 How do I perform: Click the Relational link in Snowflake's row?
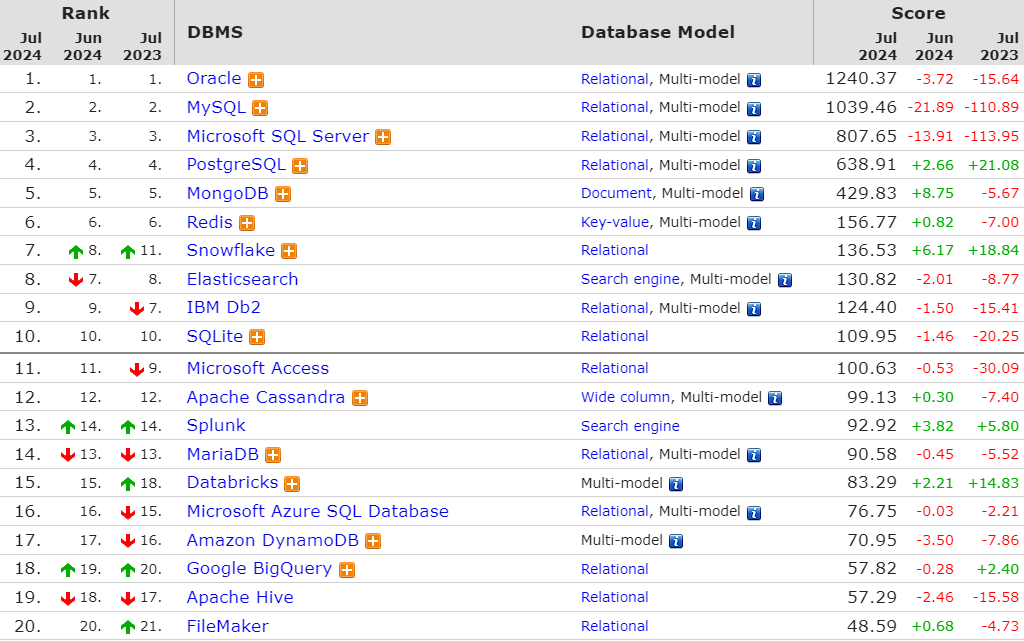(615, 251)
